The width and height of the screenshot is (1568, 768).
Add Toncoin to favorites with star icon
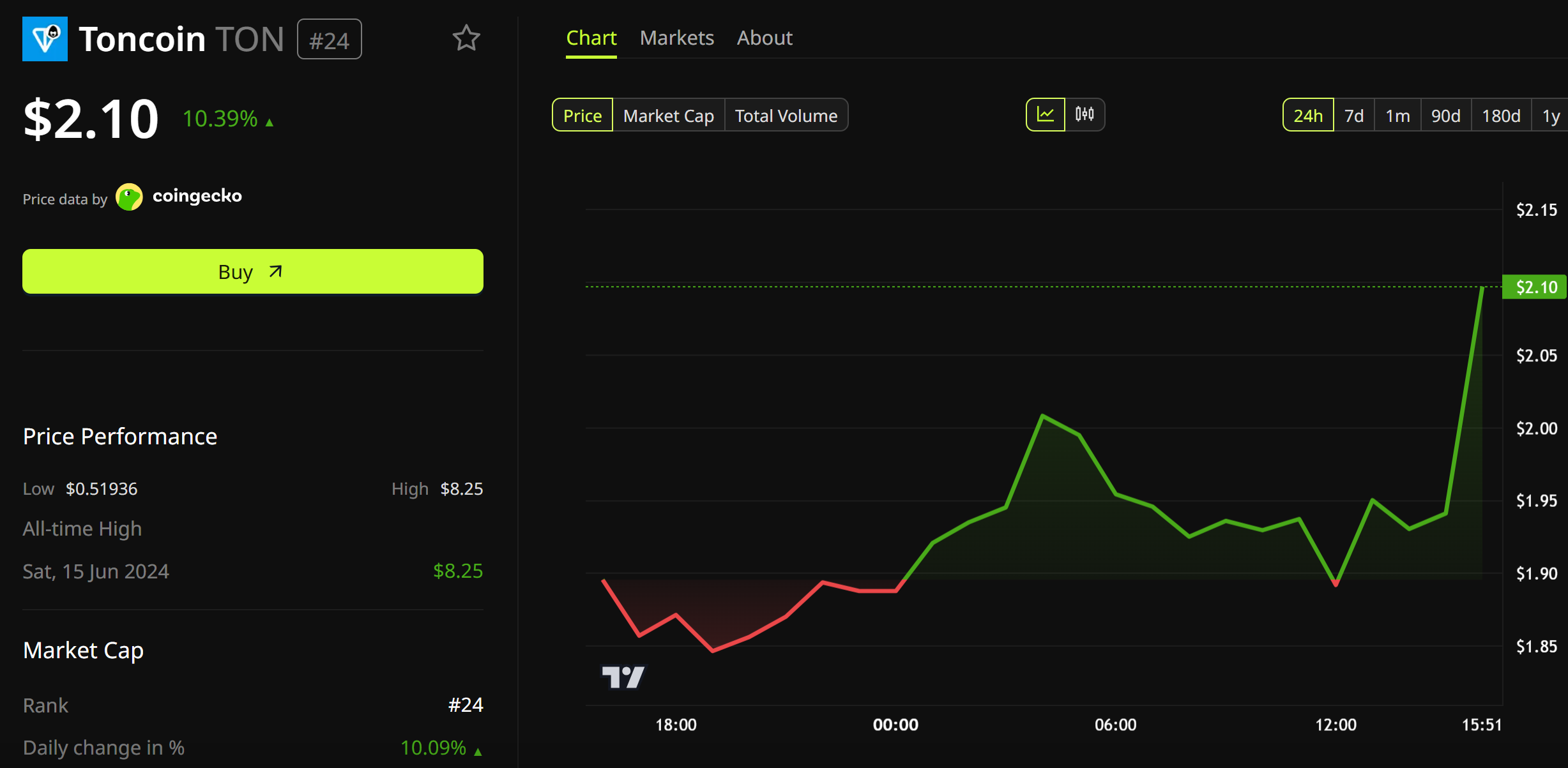[x=466, y=38]
